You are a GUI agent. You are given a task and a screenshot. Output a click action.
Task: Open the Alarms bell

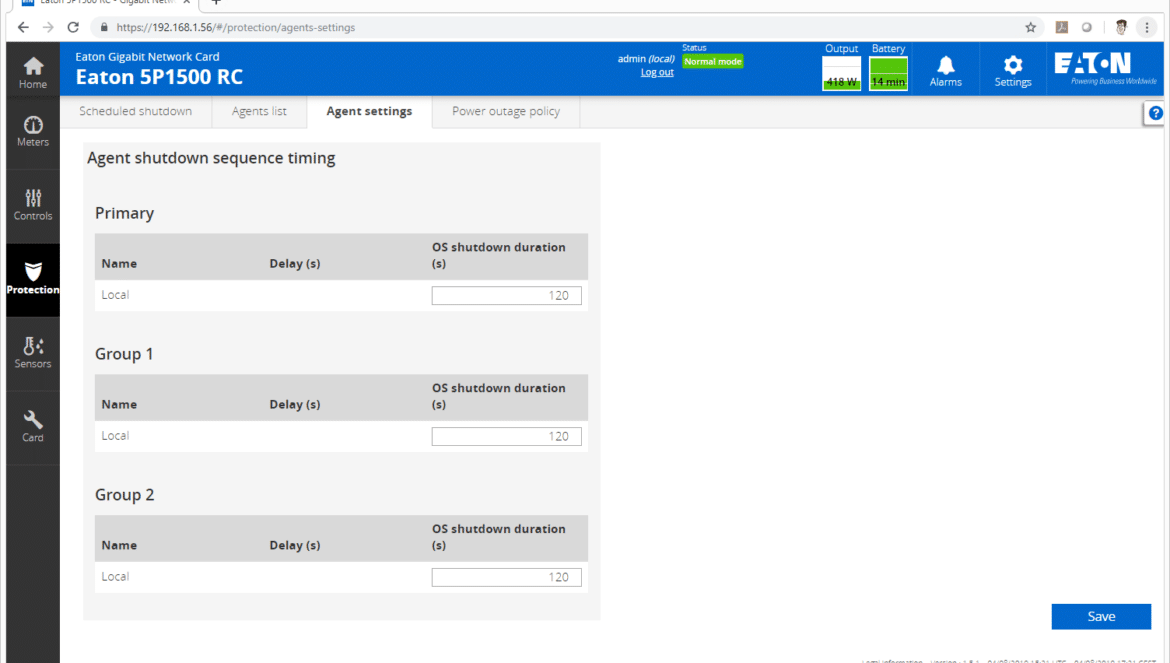[945, 71]
